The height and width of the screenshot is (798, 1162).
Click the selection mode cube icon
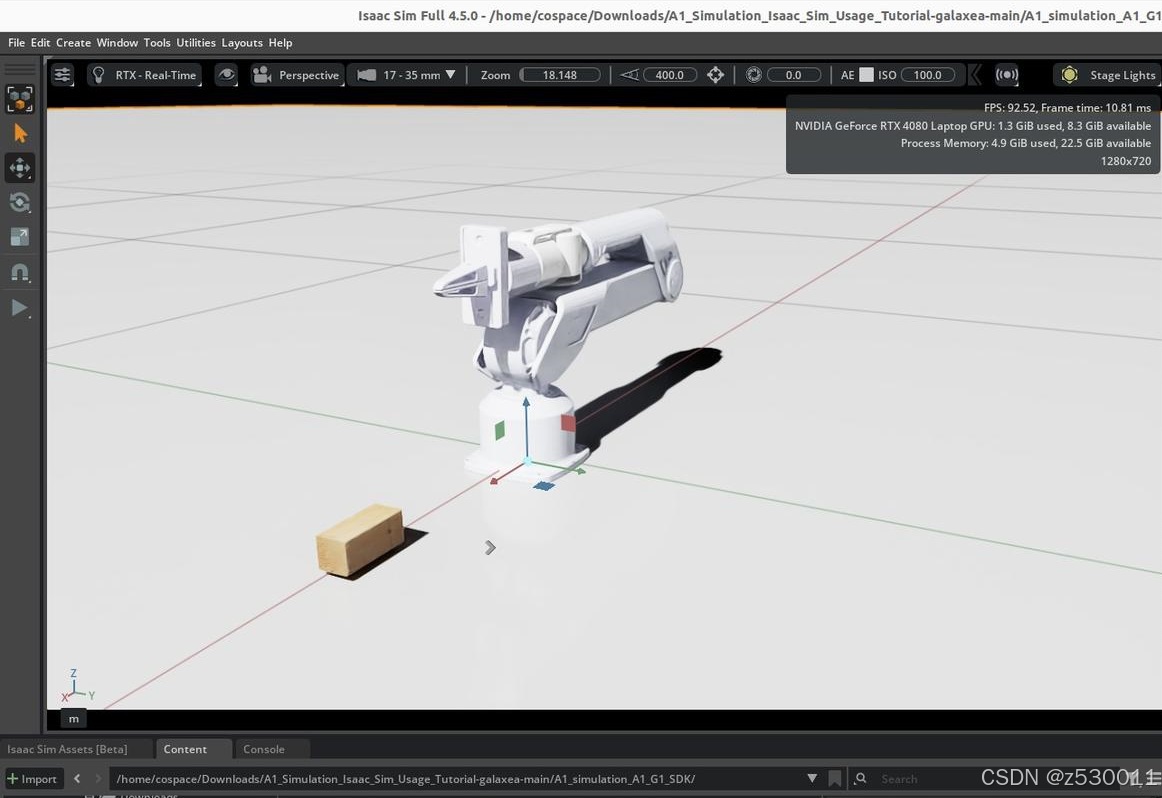coord(20,99)
